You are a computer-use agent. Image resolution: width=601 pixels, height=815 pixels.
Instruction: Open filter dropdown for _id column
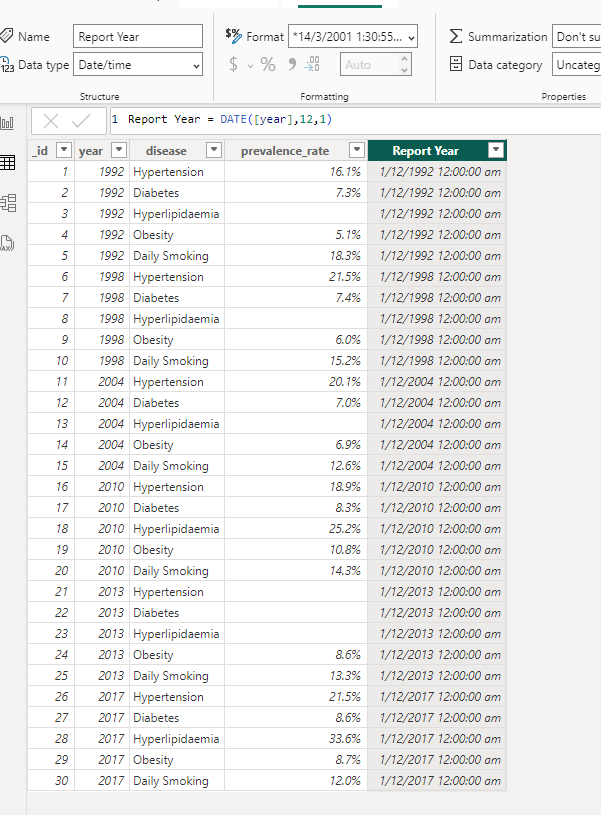pyautogui.click(x=64, y=150)
